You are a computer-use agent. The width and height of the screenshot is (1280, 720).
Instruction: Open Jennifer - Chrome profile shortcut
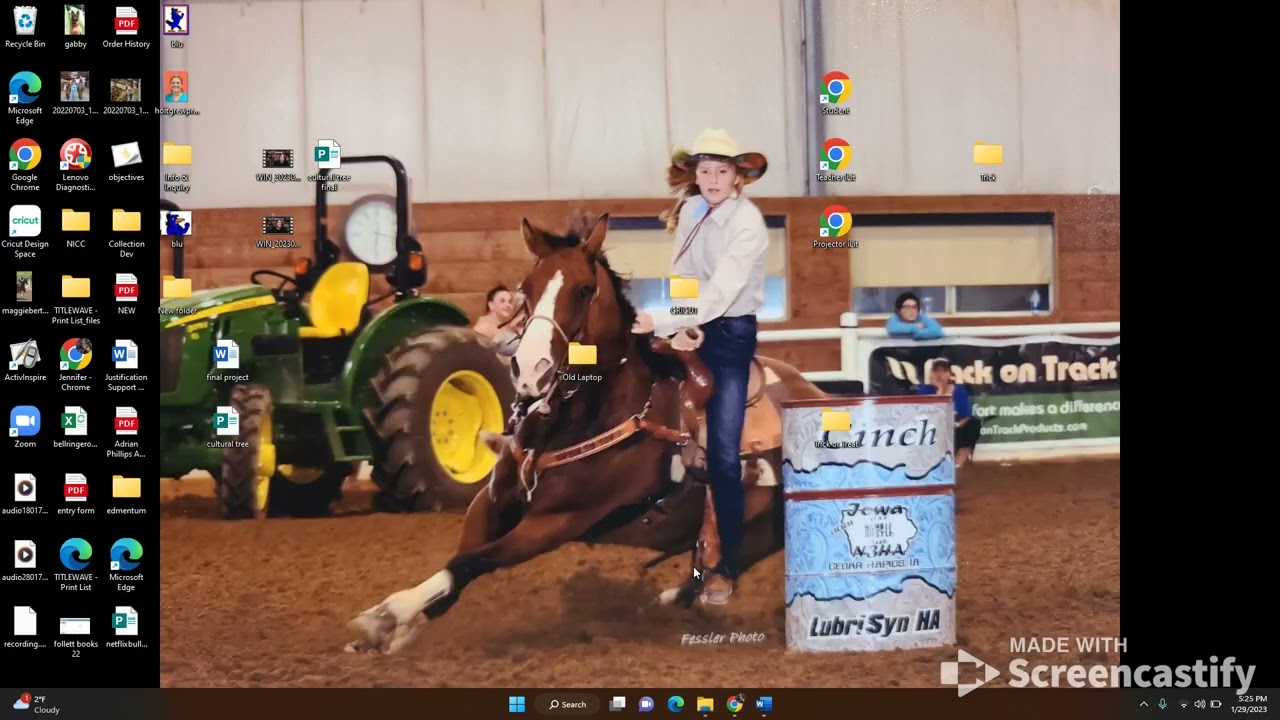[75, 365]
